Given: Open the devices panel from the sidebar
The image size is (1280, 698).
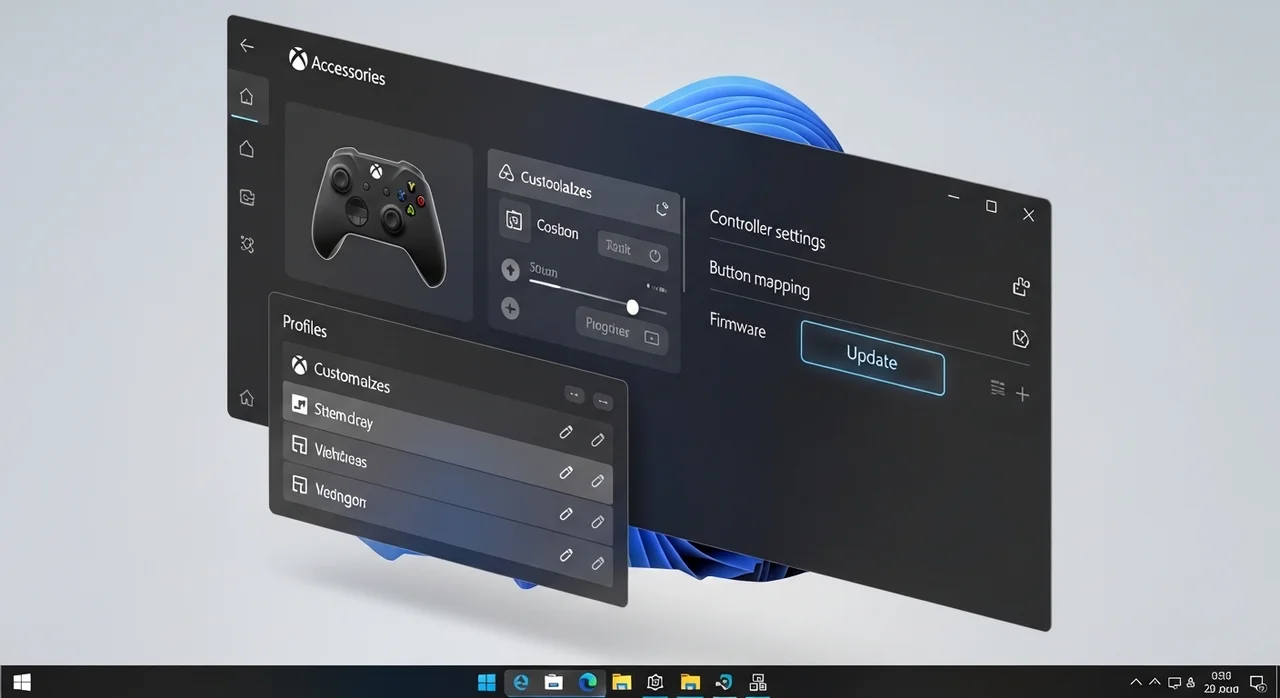Looking at the screenshot, I should coord(247,197).
